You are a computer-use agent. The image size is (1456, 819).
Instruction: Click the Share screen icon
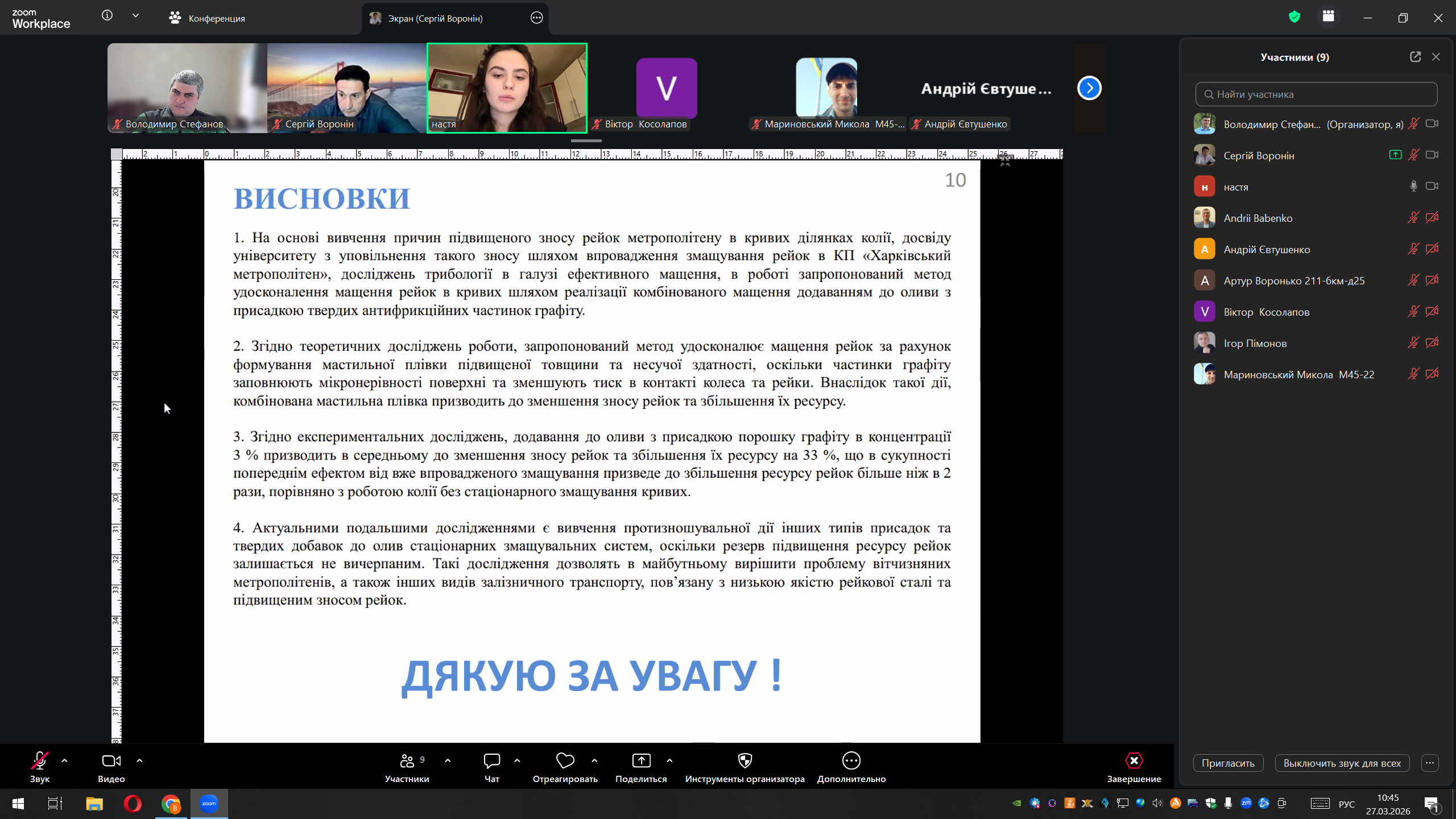click(x=641, y=760)
